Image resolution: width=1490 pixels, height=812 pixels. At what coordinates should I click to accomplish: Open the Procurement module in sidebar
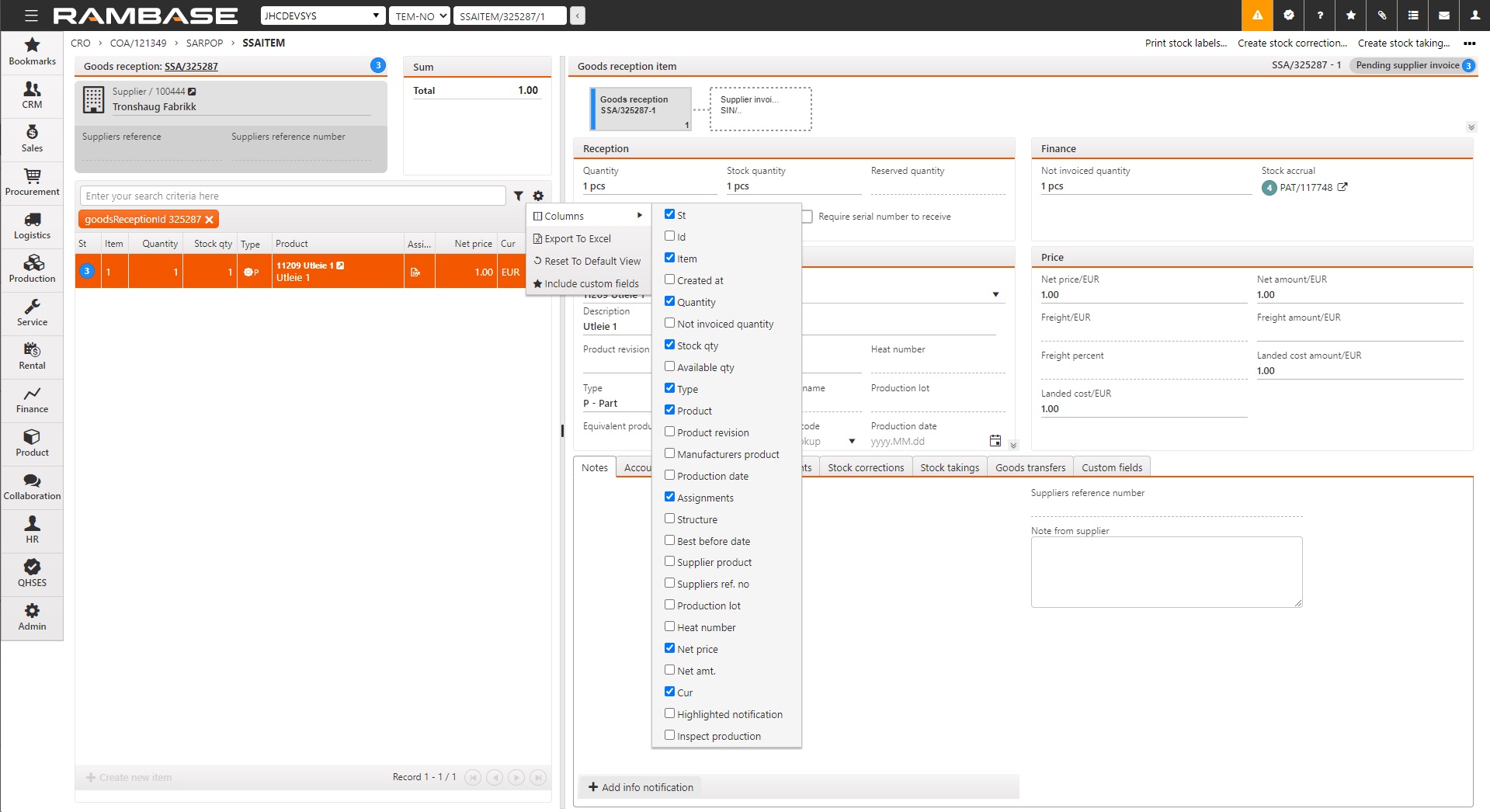(32, 182)
